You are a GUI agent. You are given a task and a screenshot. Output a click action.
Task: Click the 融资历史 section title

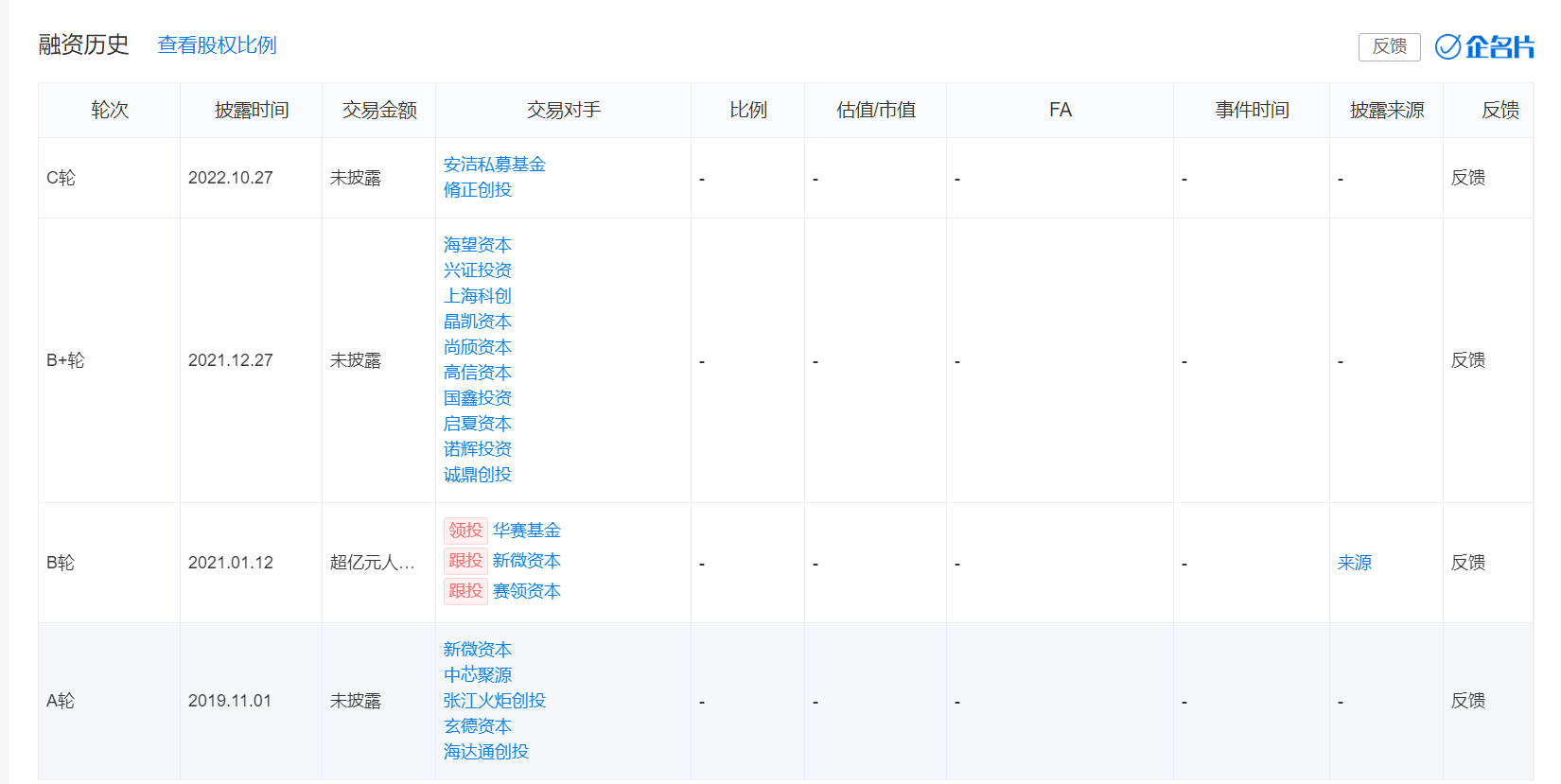(83, 44)
